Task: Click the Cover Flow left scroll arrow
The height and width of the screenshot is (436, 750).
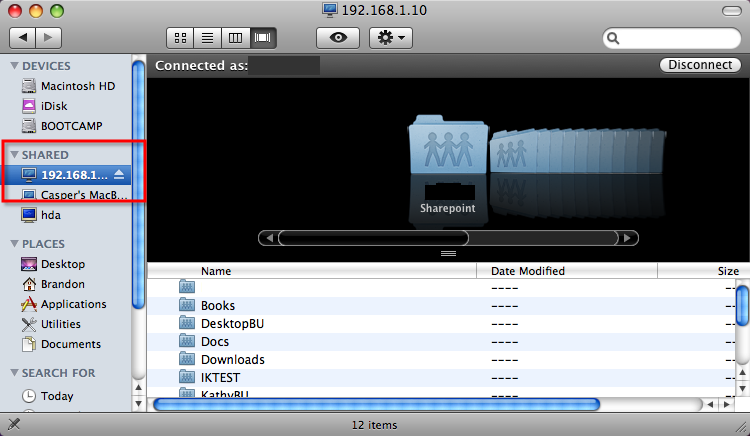Action: tap(269, 238)
